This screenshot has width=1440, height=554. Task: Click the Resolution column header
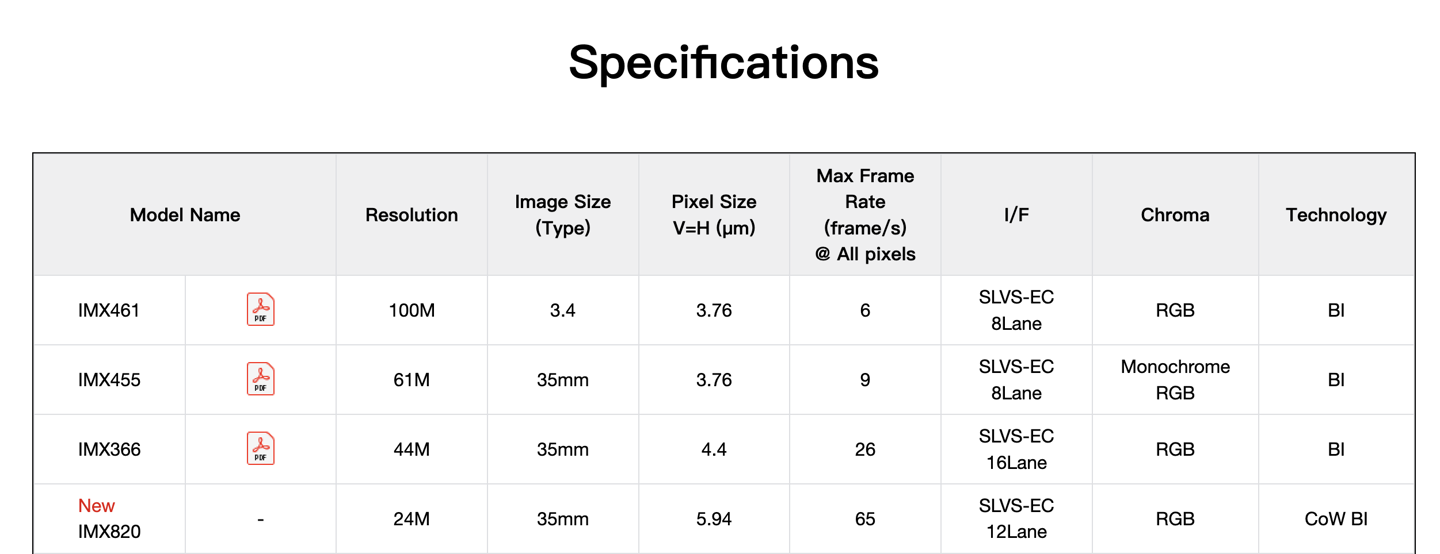[x=412, y=215]
